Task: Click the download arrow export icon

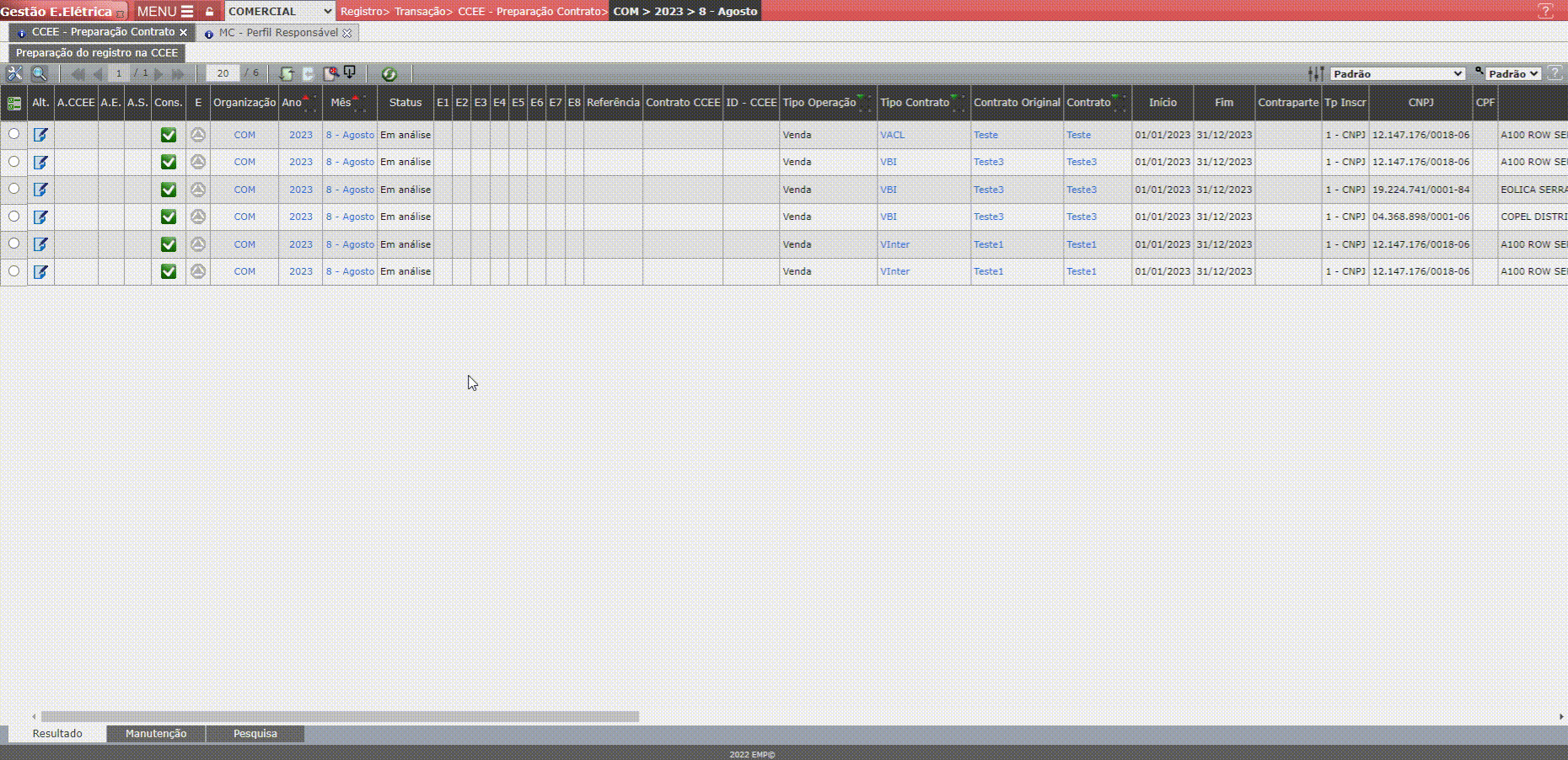Action: pos(350,73)
